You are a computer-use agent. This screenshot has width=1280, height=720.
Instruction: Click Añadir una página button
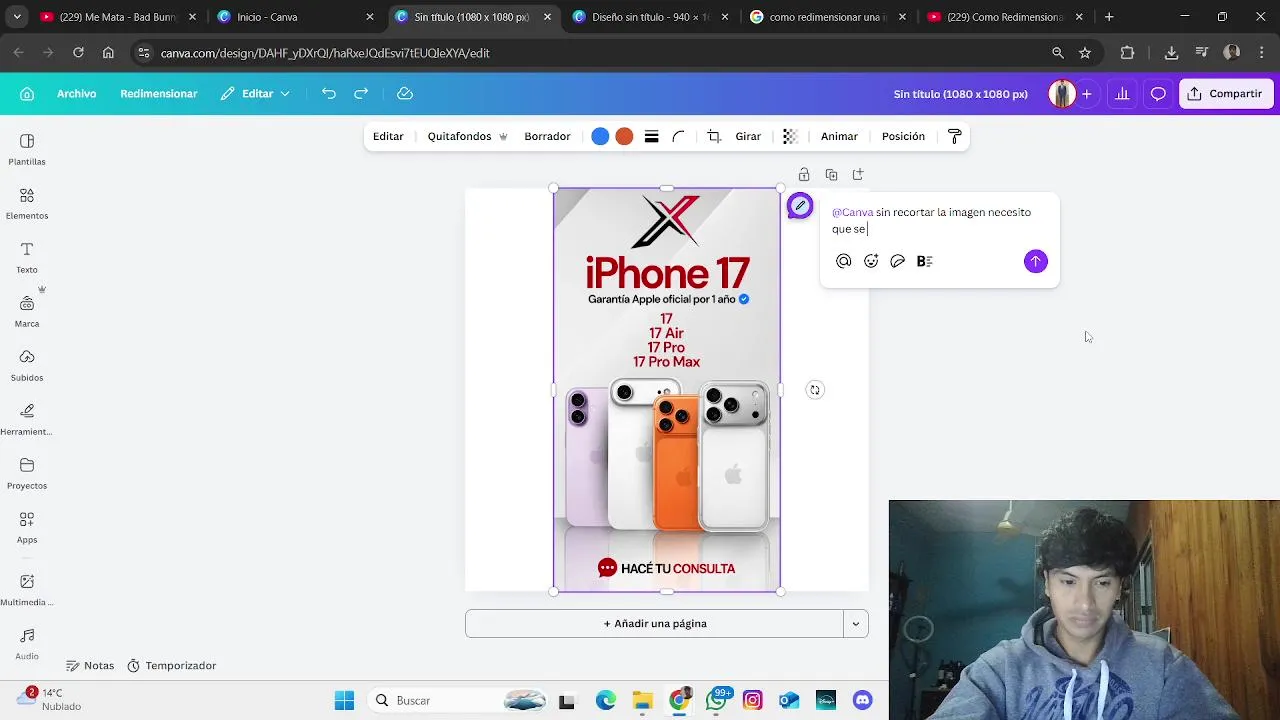(655, 623)
